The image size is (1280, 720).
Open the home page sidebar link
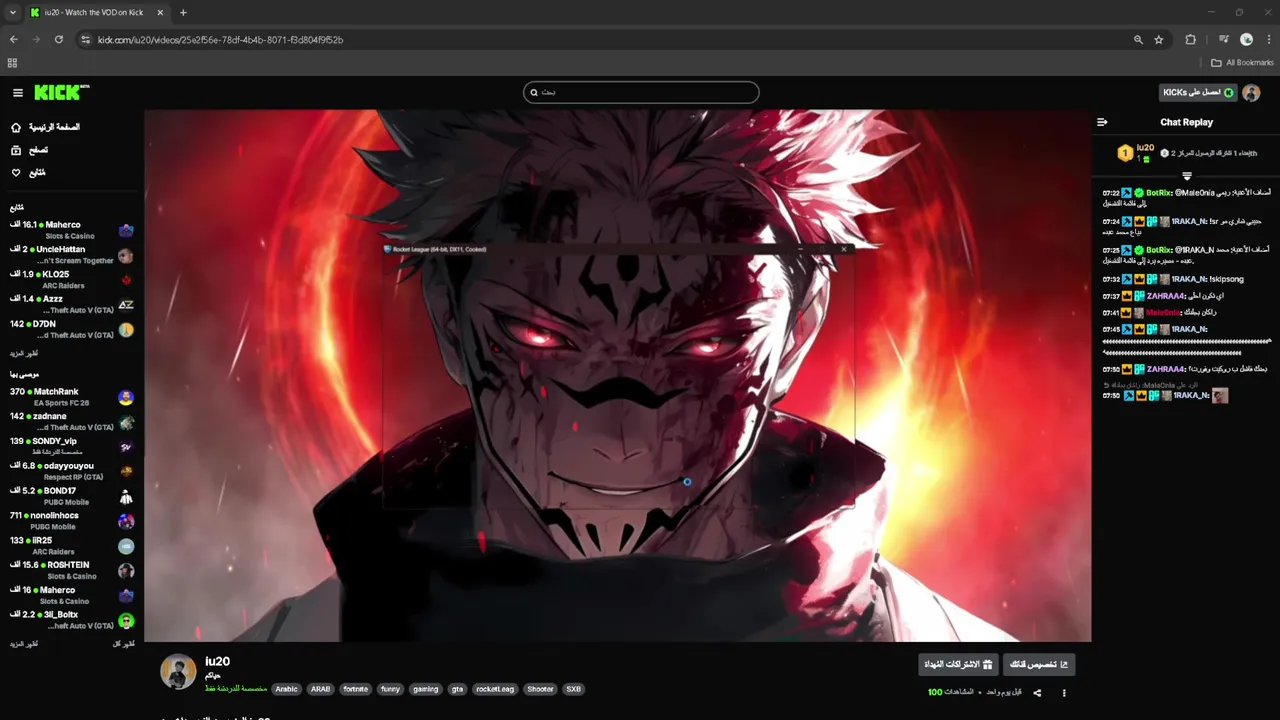coord(46,127)
